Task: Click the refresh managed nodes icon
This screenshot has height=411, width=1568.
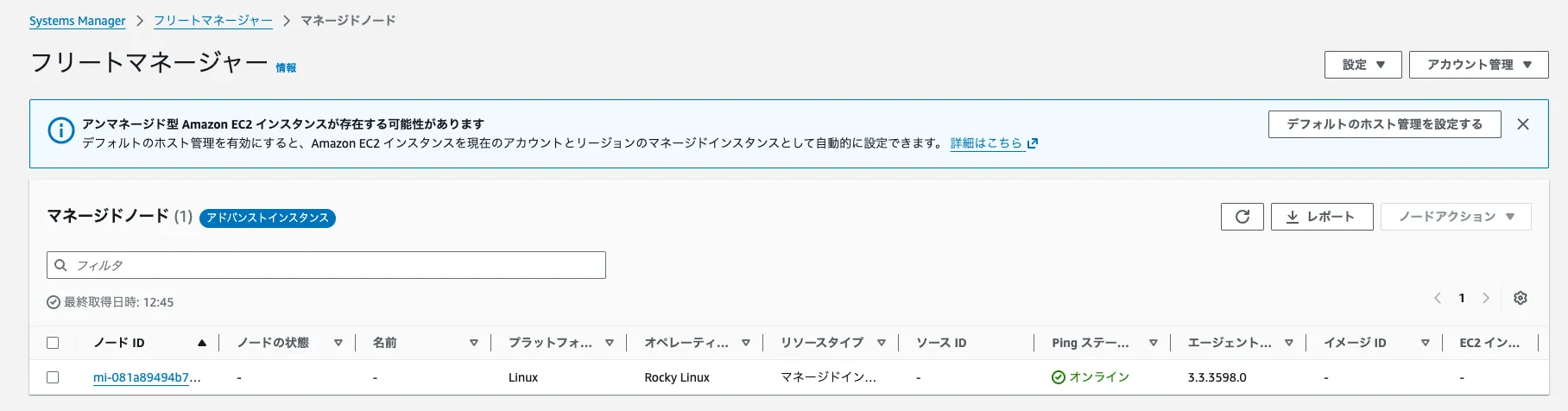Action: pyautogui.click(x=1242, y=217)
